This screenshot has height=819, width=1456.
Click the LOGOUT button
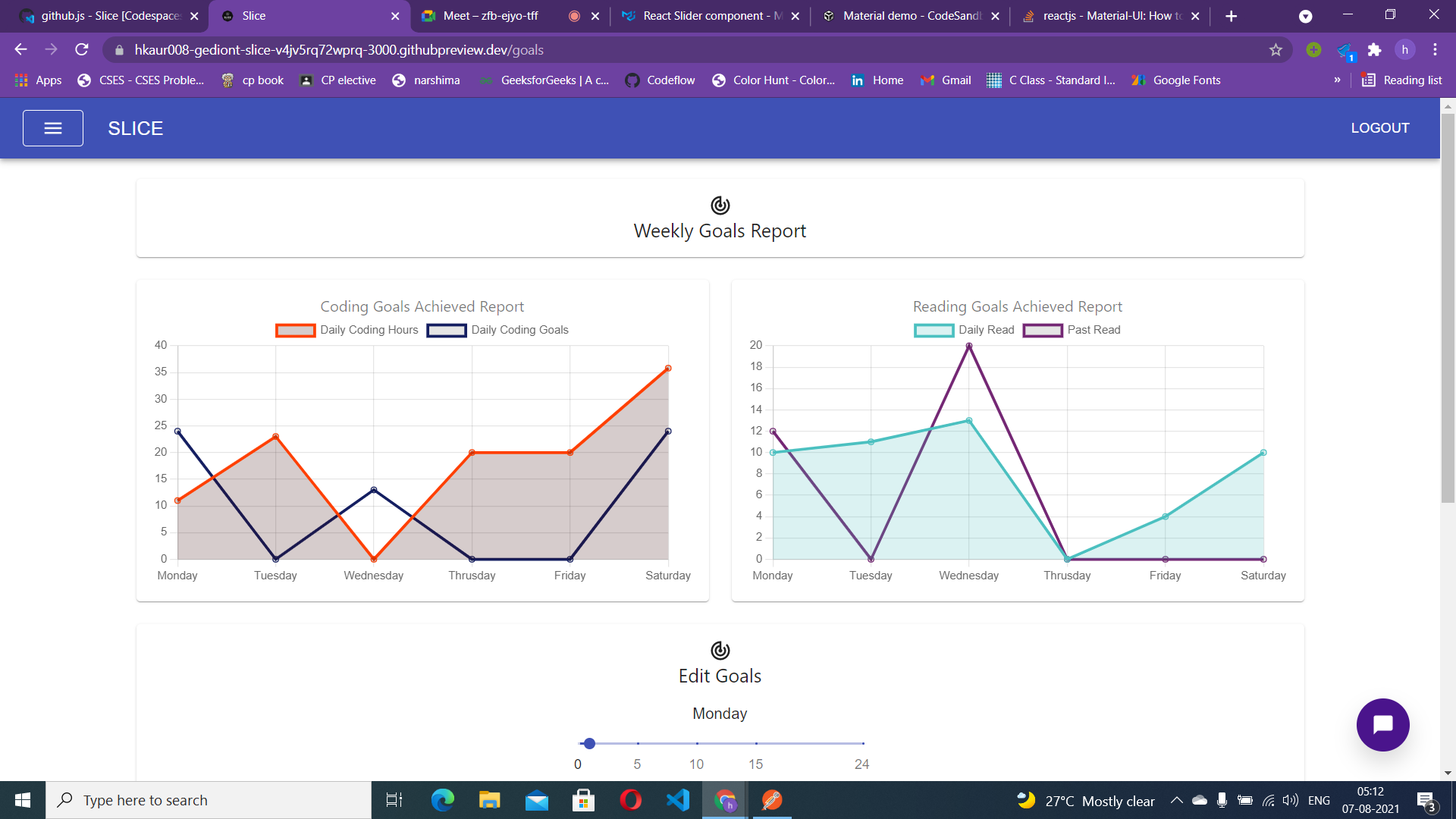1379,128
